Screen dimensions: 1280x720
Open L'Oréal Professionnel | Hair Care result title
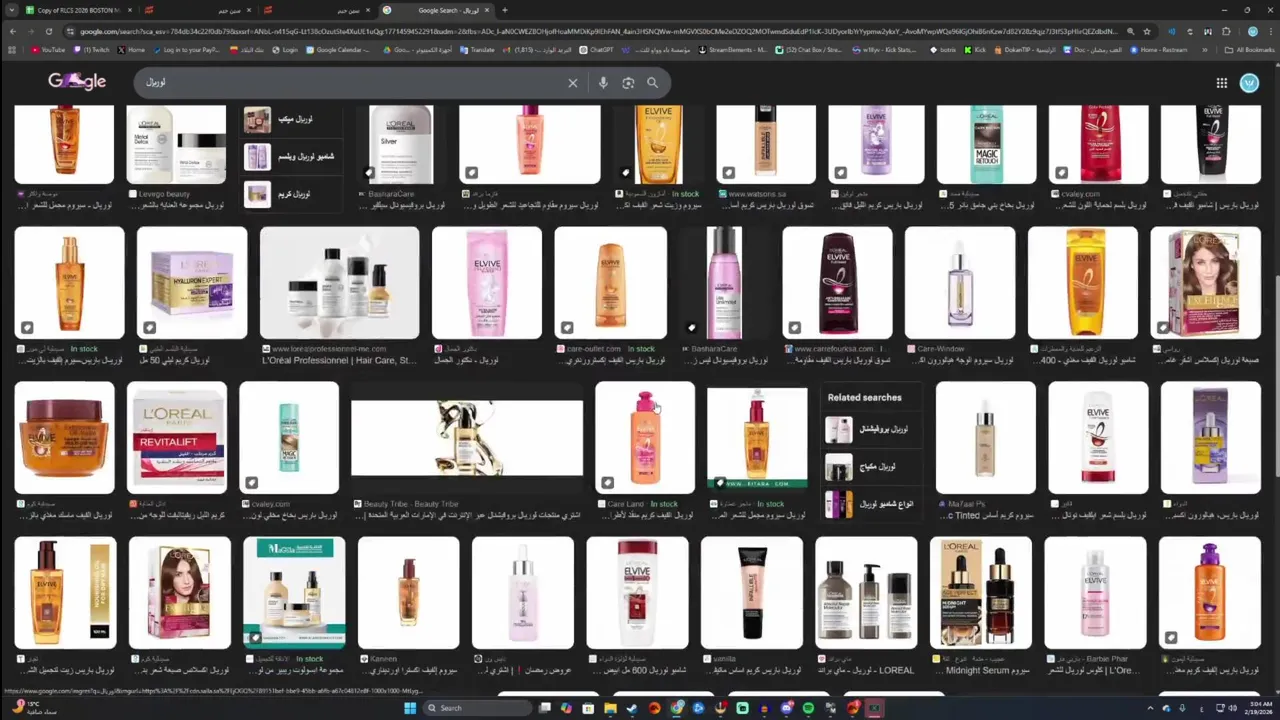338,360
